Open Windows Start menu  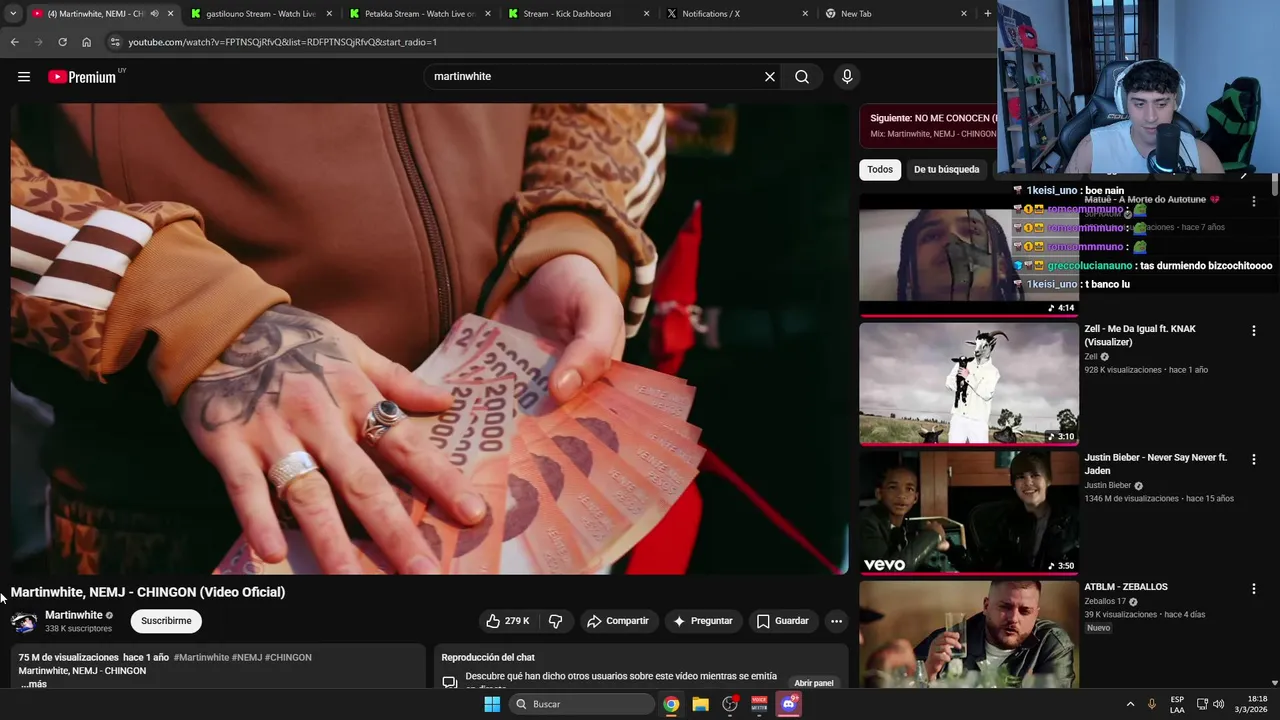click(491, 704)
